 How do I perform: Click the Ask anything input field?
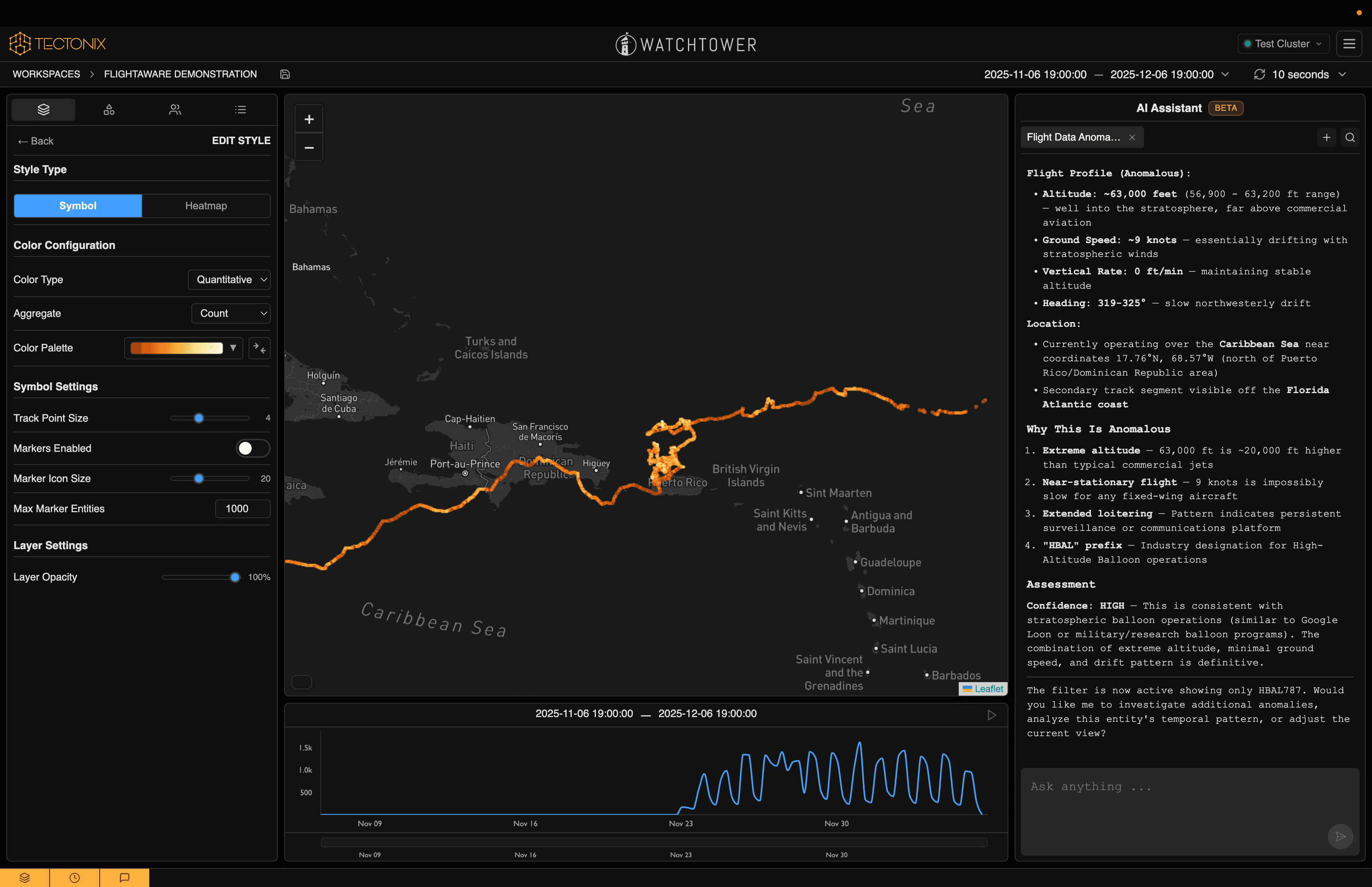tap(1175, 806)
